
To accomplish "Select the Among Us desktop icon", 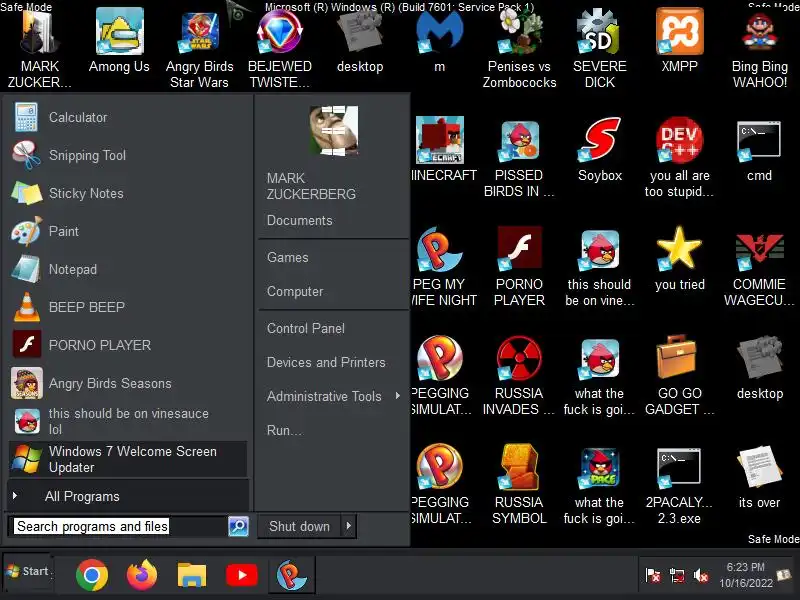I will [119, 42].
